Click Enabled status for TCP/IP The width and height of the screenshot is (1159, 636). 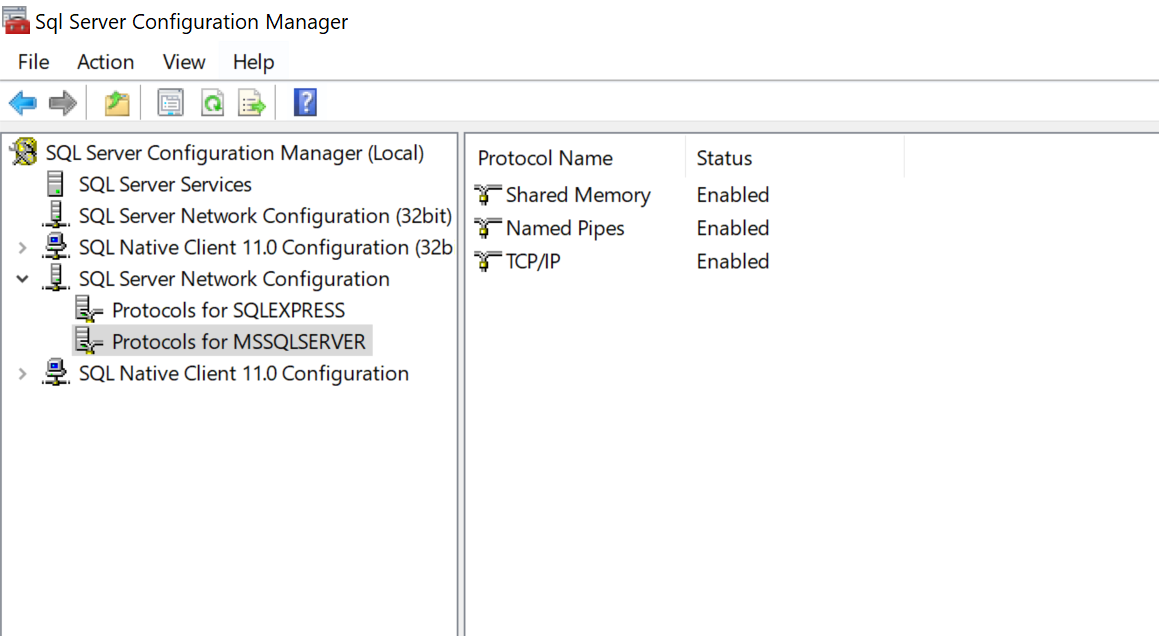point(733,261)
